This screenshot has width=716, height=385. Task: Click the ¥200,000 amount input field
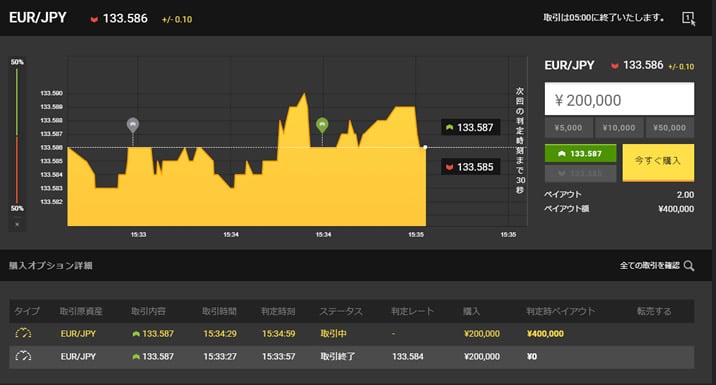(619, 99)
